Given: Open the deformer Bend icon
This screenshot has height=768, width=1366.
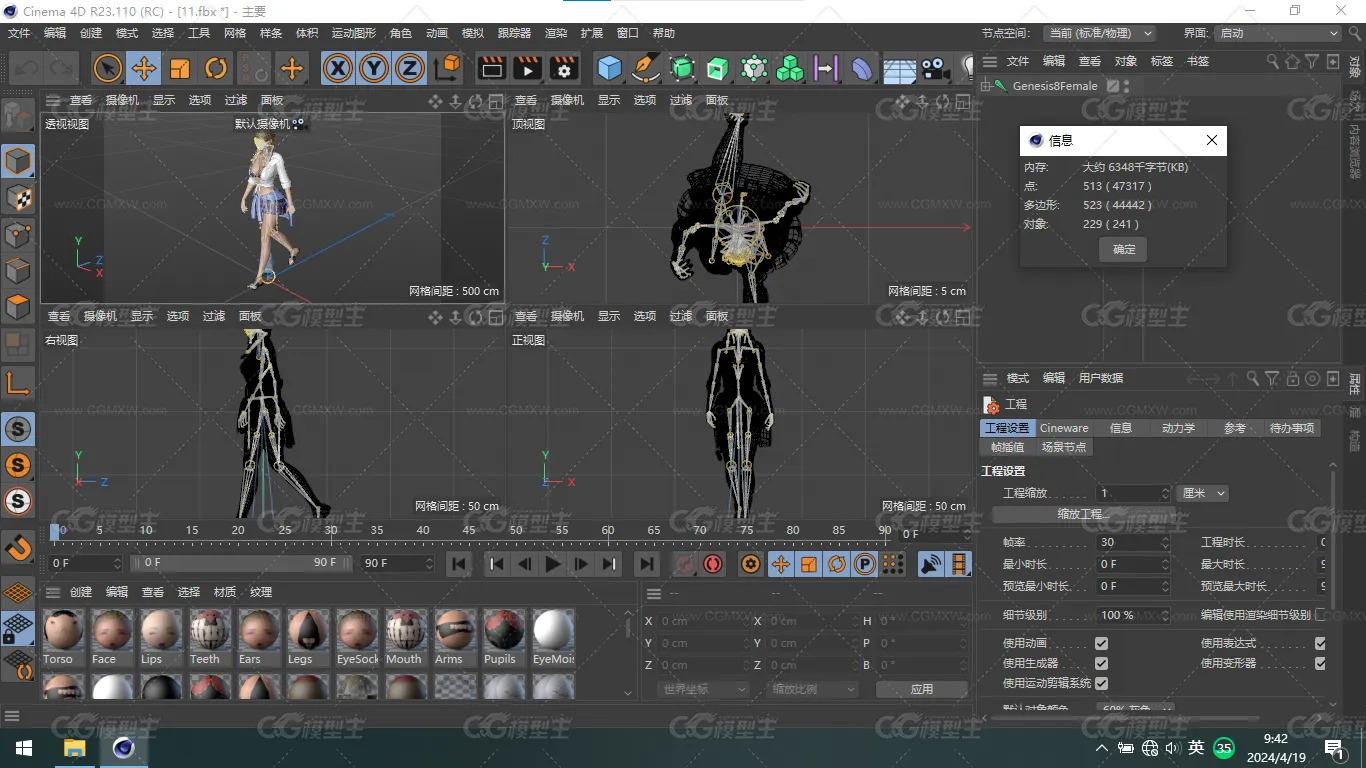Looking at the screenshot, I should [862, 68].
